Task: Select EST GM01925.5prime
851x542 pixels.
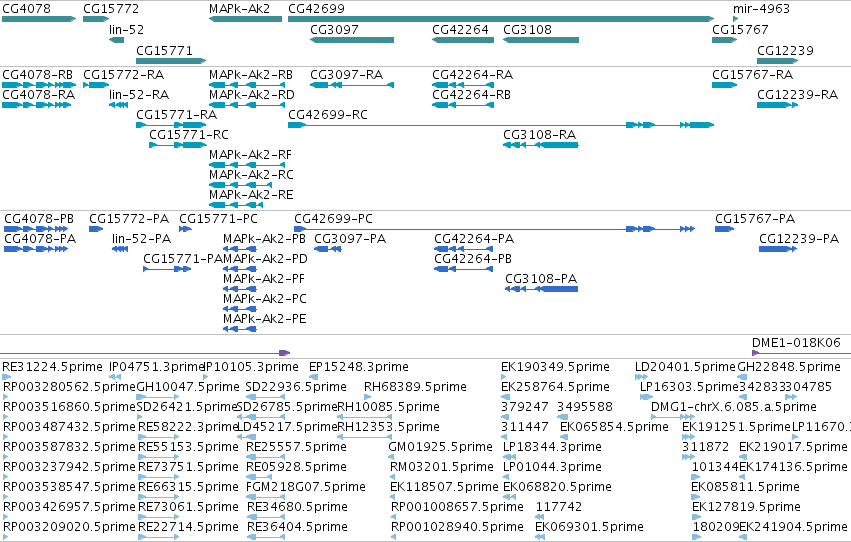Action: pos(440,448)
